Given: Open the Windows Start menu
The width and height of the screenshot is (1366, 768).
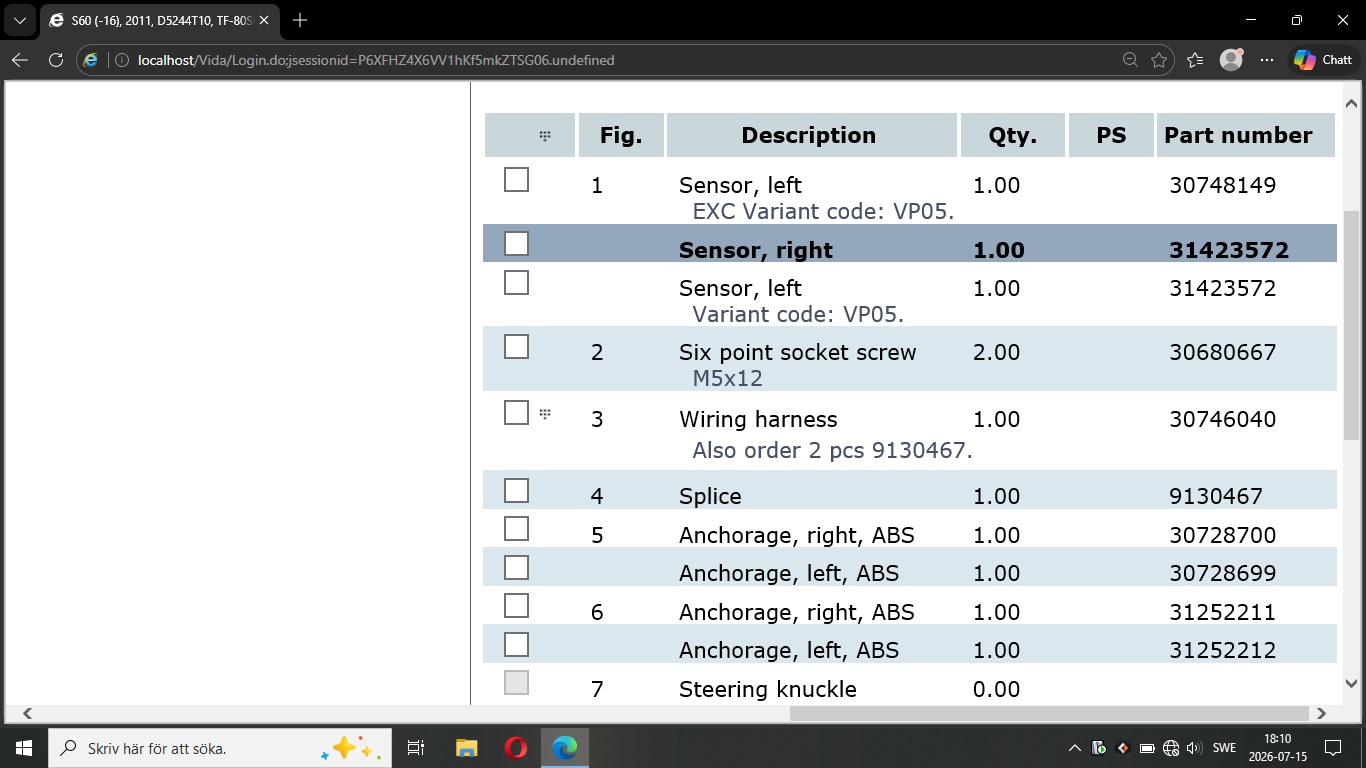Looking at the screenshot, I should point(23,747).
